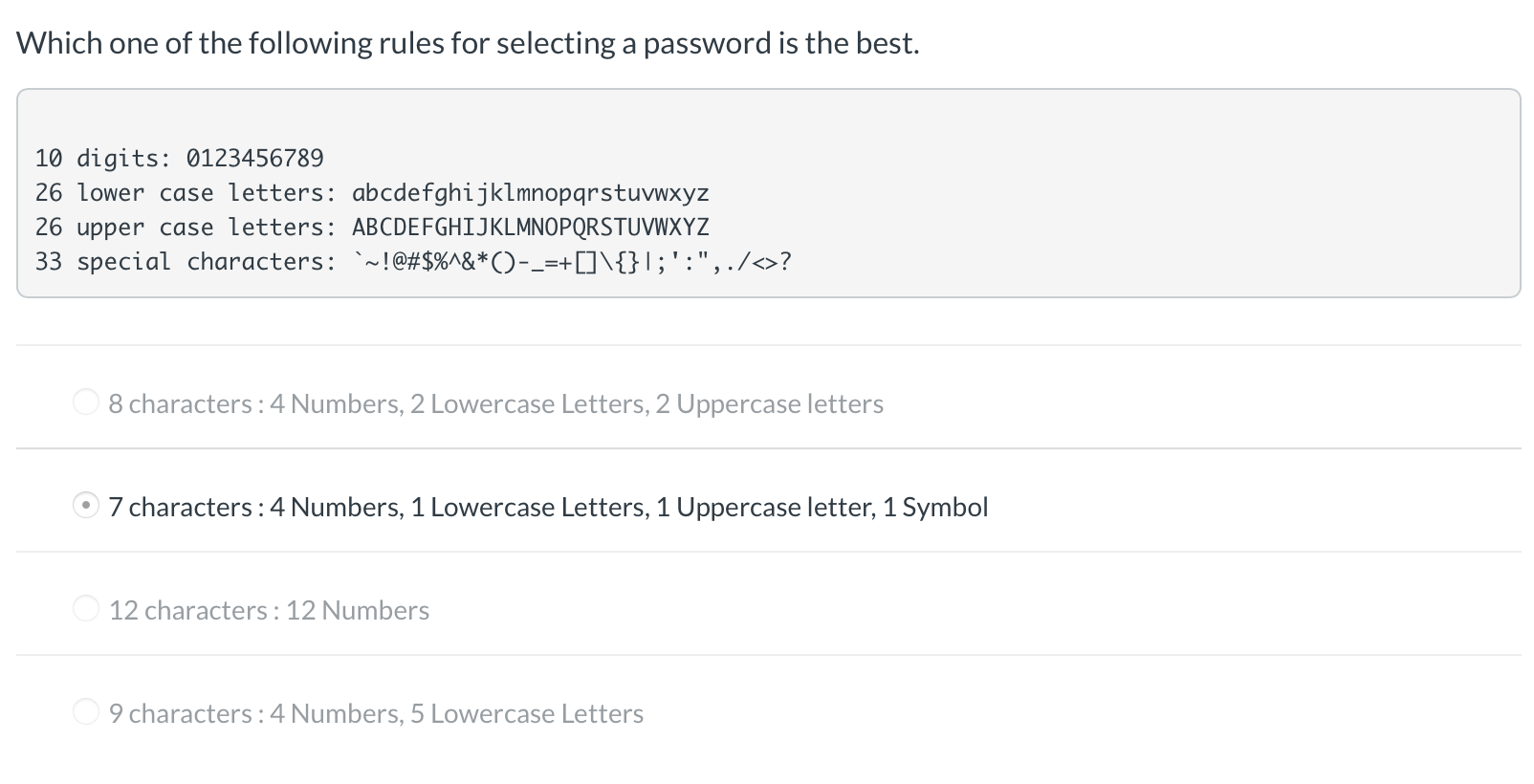Choose the "12 characters : 12 Numbers" radio button
Viewport: 1534px width, 784px height.
86,609
